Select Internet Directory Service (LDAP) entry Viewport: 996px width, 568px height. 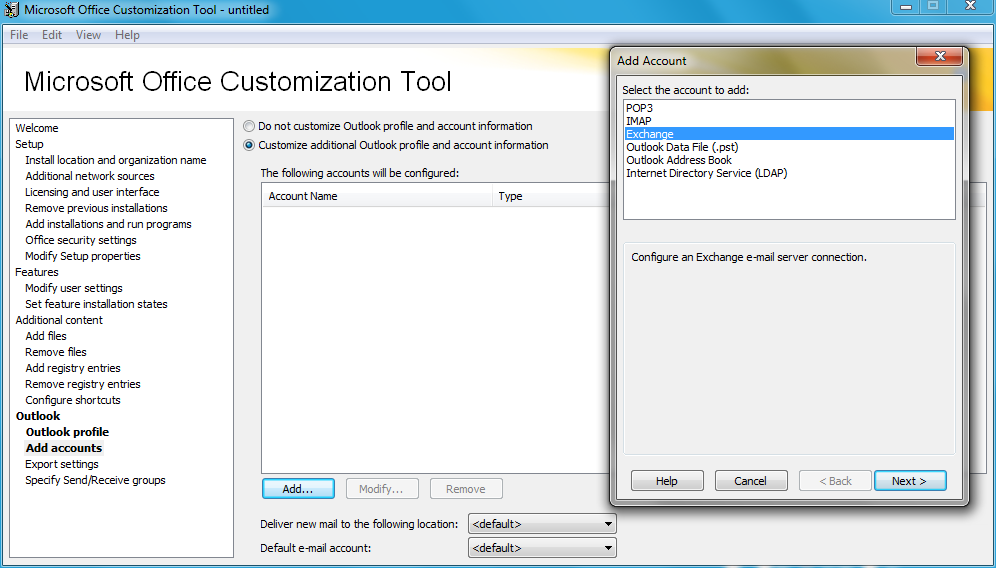789,173
